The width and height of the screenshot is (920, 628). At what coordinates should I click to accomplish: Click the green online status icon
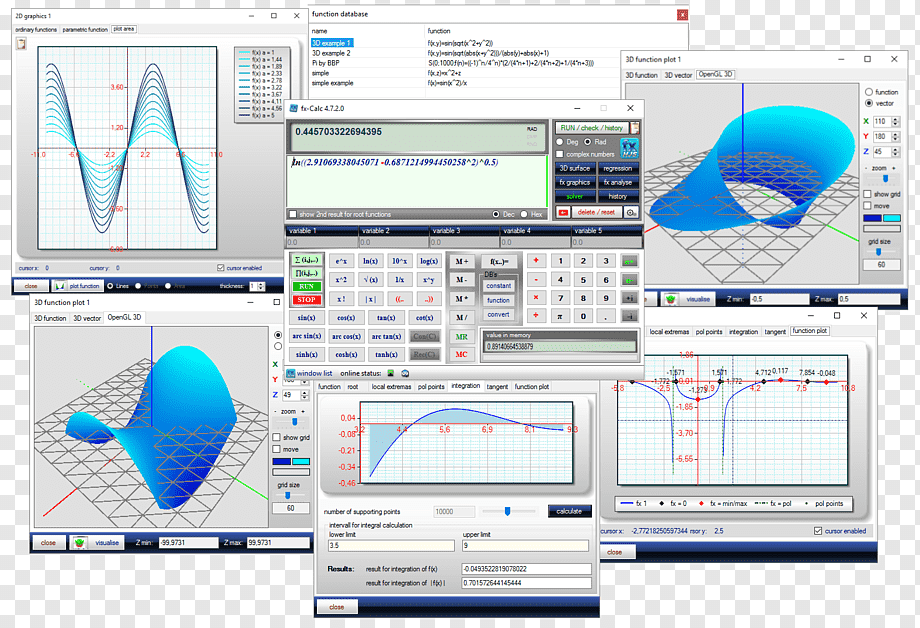coord(391,373)
